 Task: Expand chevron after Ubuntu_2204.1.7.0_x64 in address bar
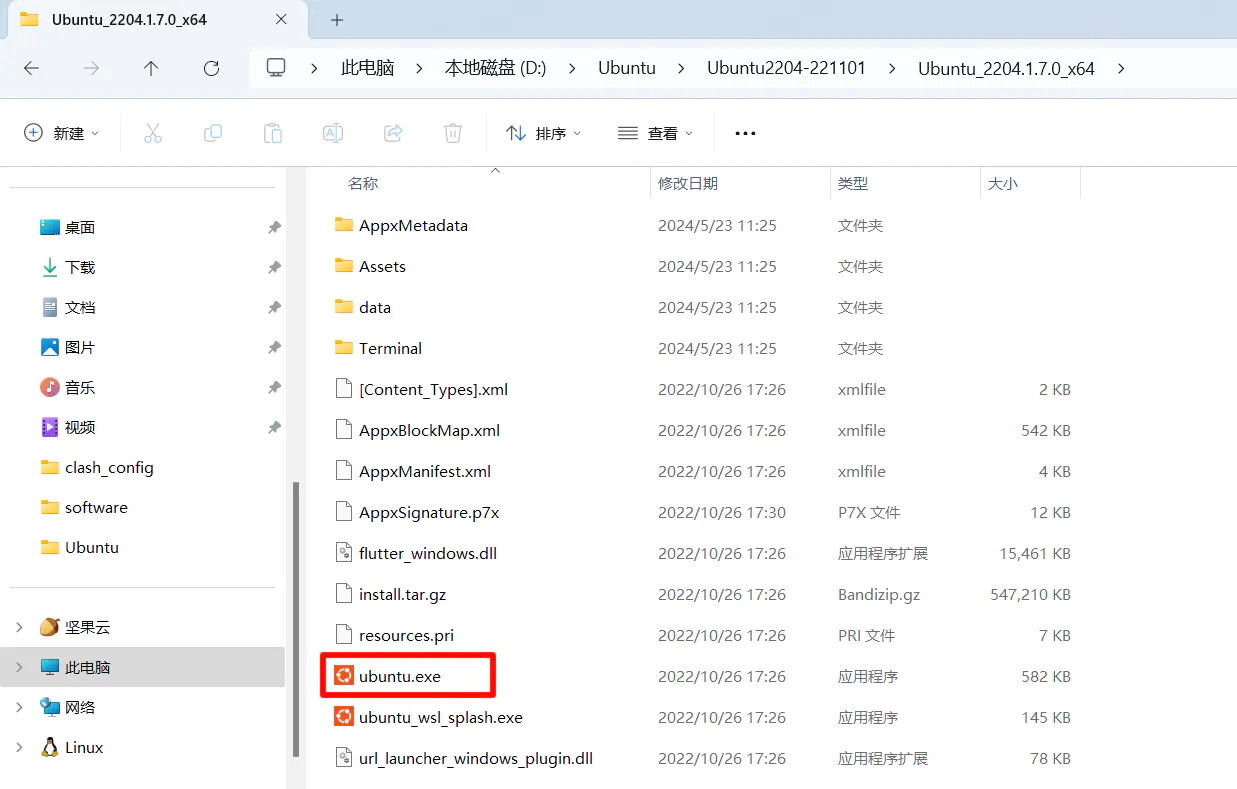click(1121, 68)
